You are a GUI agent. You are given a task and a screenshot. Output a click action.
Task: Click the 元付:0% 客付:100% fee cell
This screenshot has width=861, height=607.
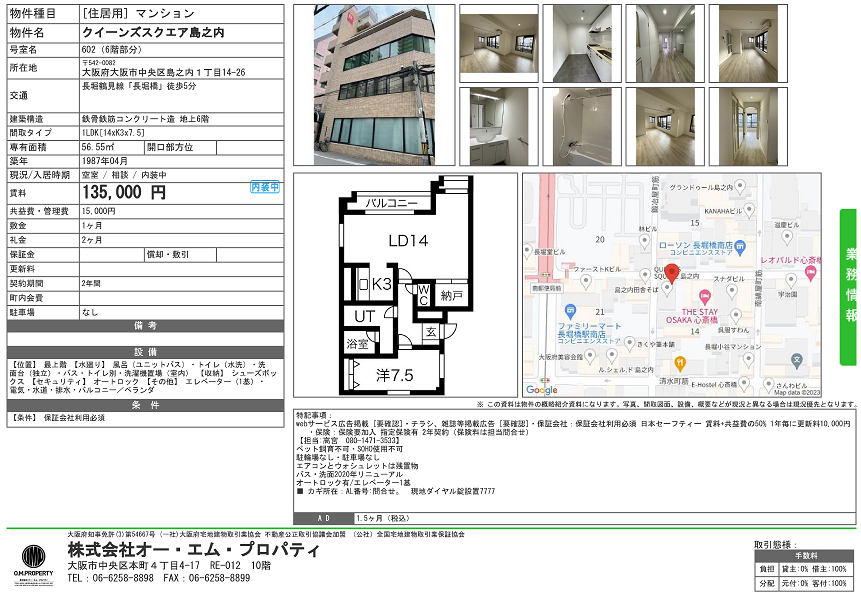point(814,583)
